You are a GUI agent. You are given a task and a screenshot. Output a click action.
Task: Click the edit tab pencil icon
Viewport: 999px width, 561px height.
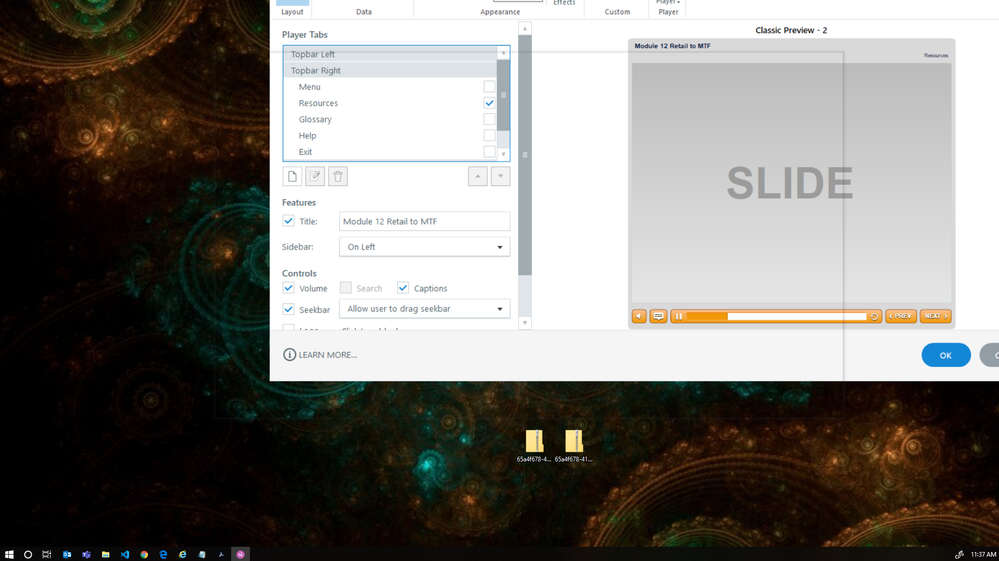pos(315,176)
